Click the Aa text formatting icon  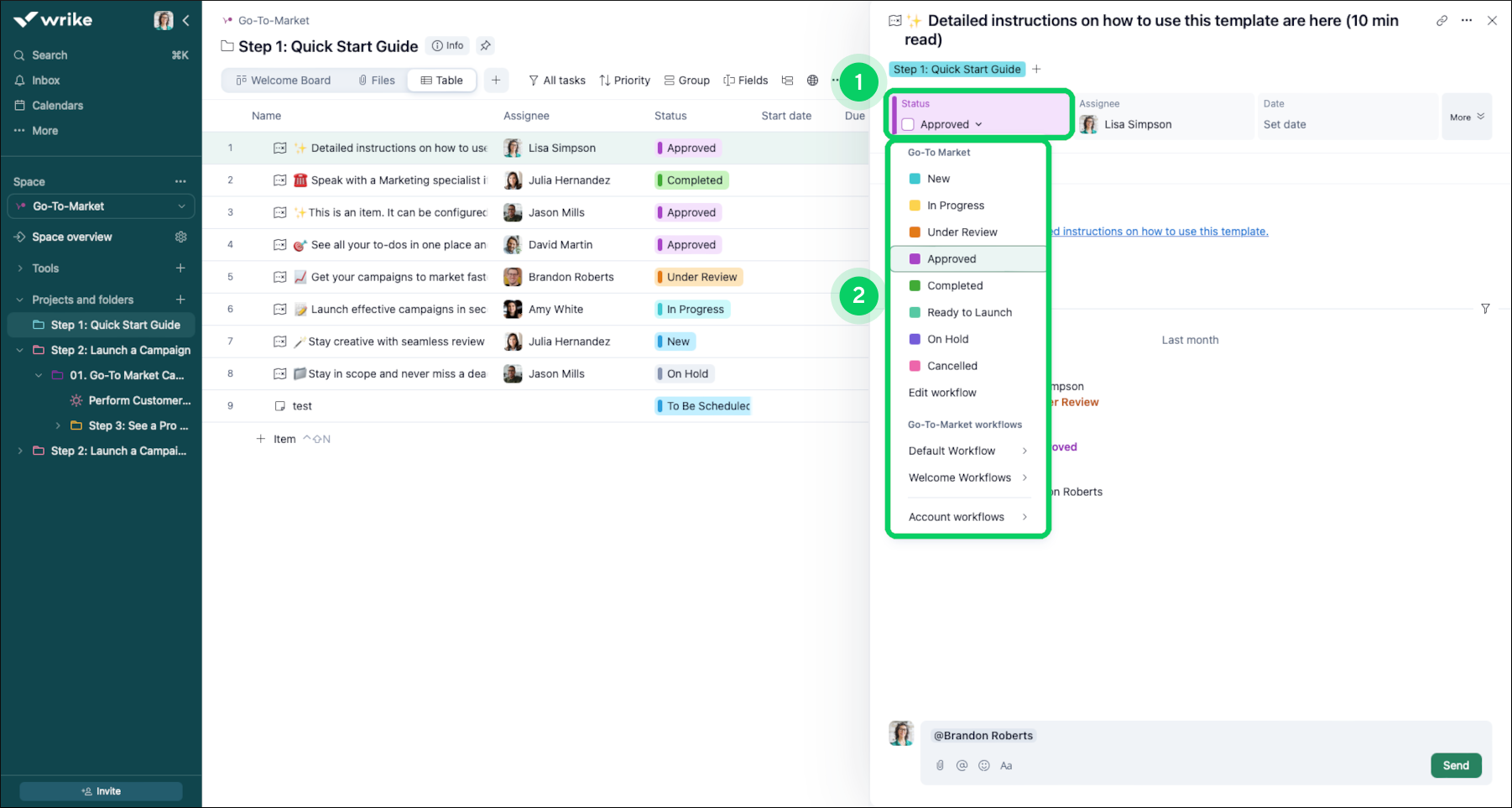(x=1006, y=765)
